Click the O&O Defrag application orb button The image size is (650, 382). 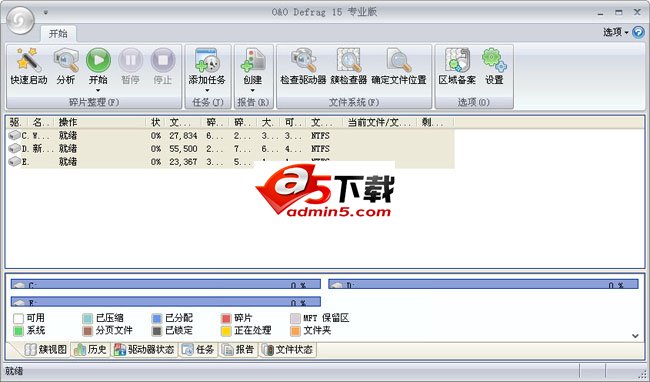[x=21, y=20]
